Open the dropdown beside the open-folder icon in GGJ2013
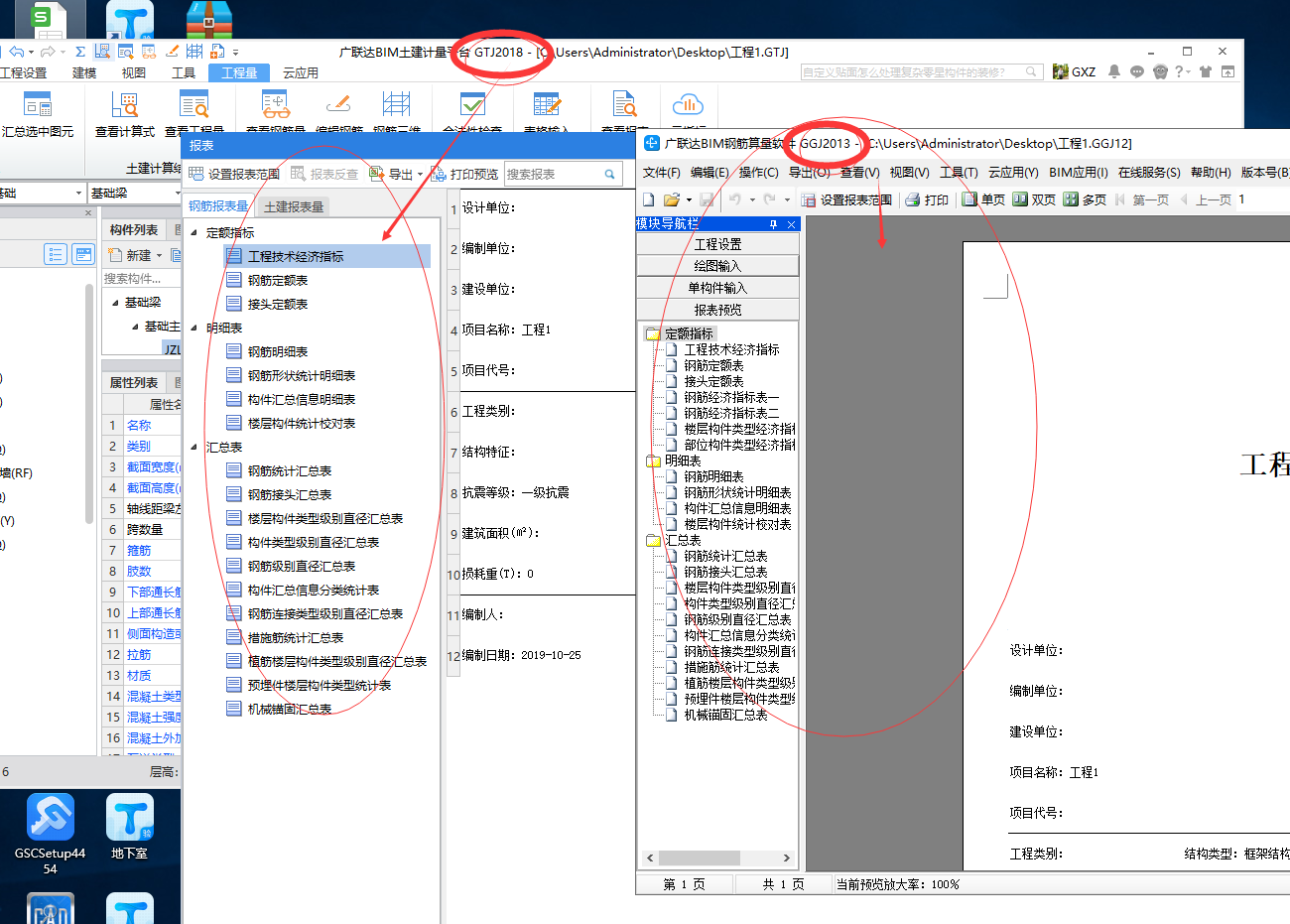The height and width of the screenshot is (924, 1290). tap(687, 199)
